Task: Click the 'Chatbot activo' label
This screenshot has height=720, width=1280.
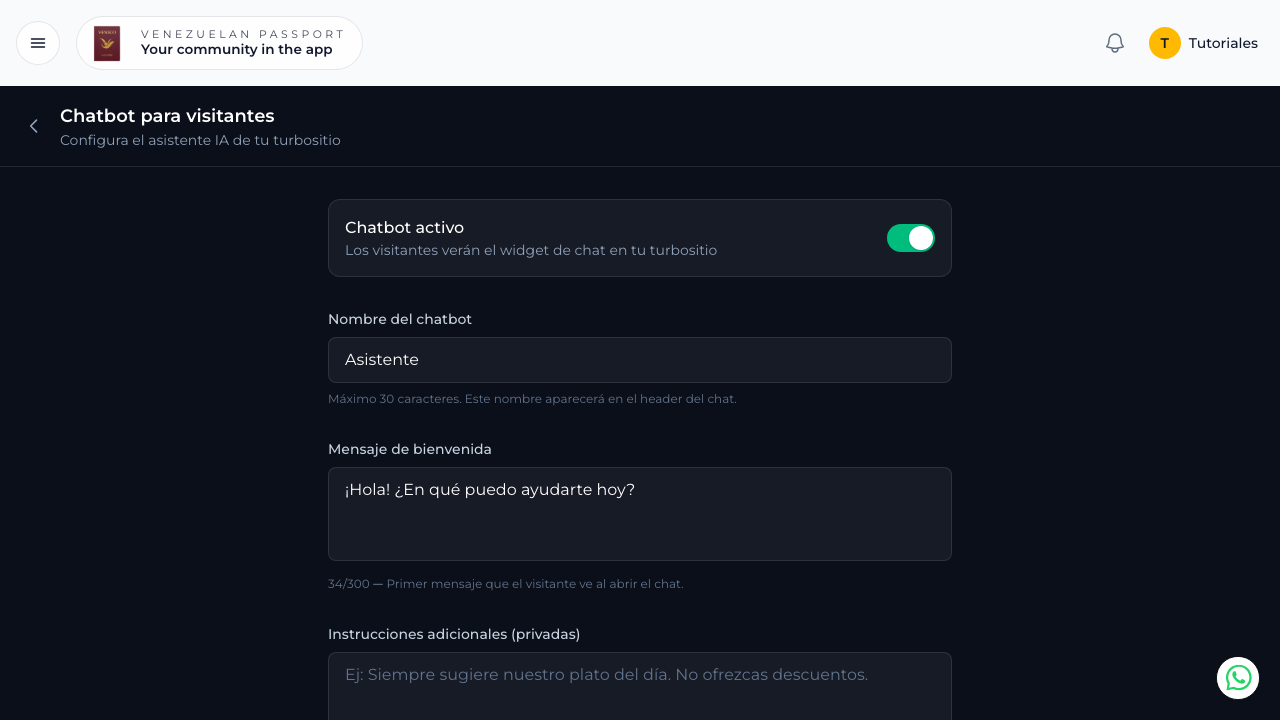Action: pos(404,227)
